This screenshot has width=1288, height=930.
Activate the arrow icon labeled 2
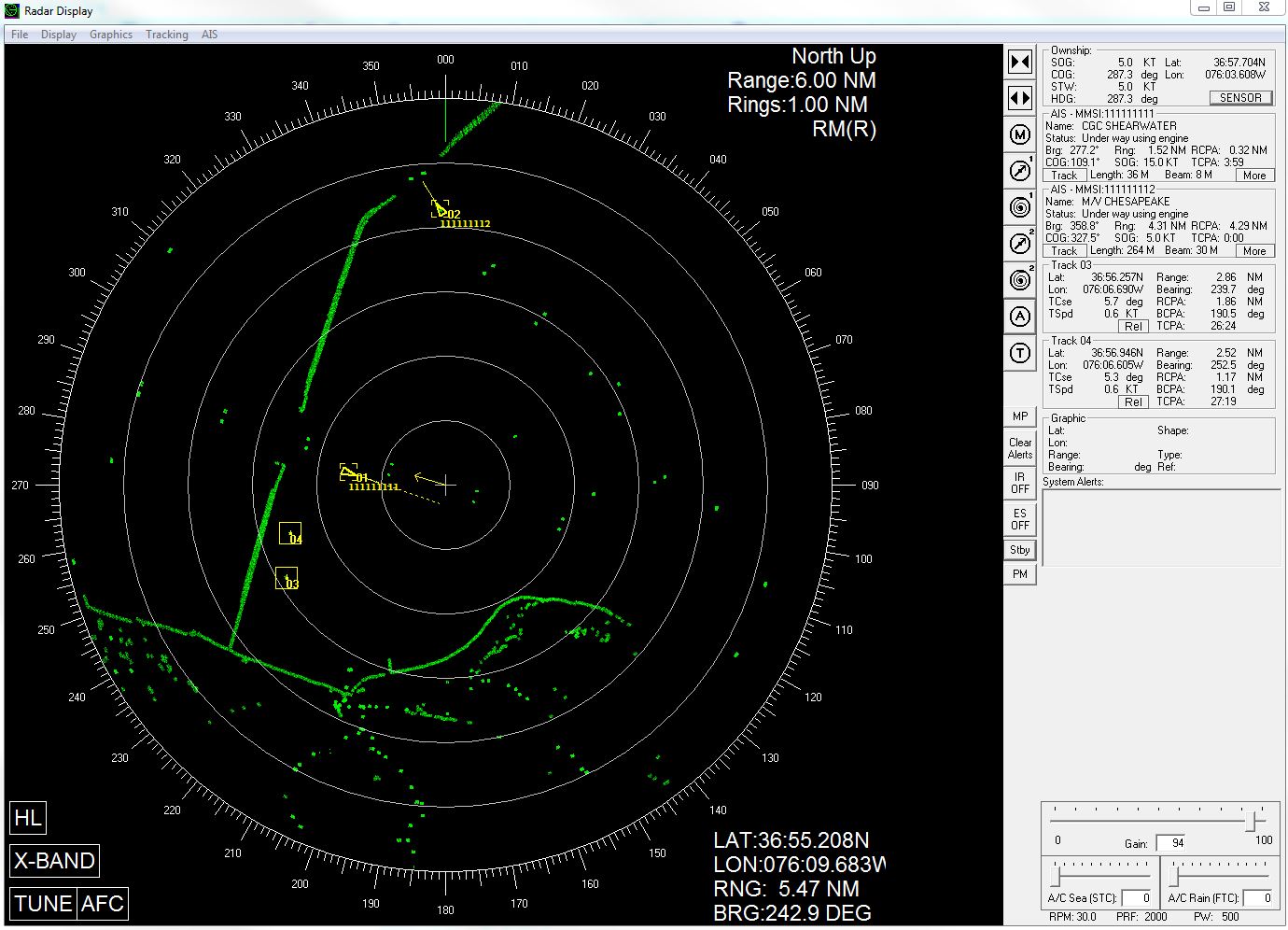pos(1020,244)
